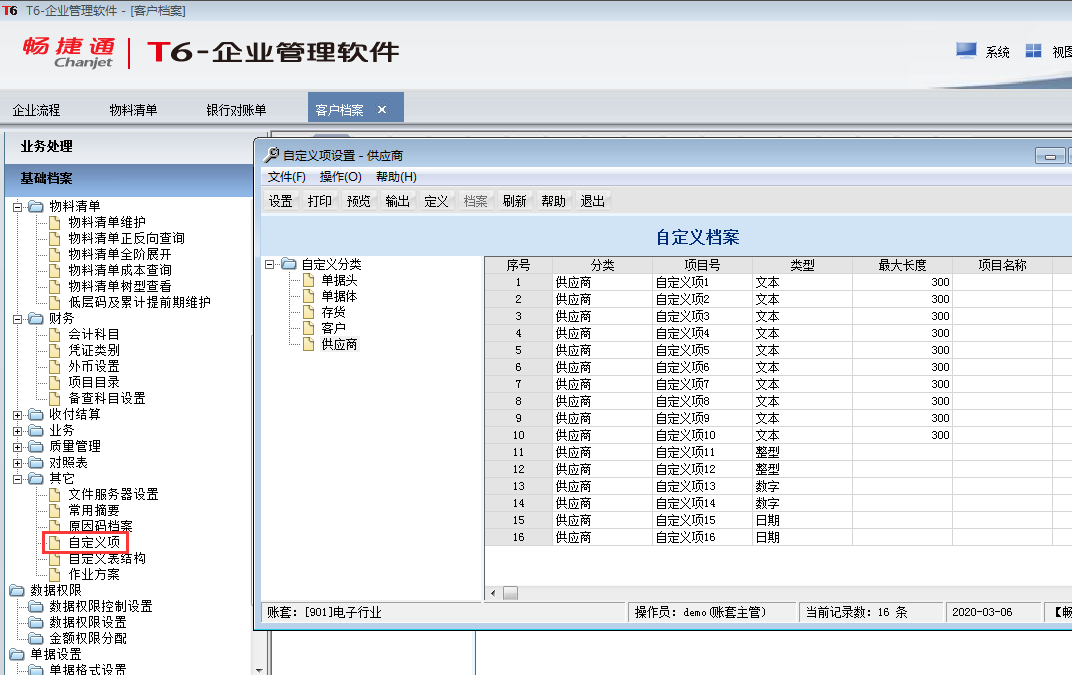This screenshot has height=675, width=1072.
Task: Close the 客户档案 tab
Action: click(382, 109)
